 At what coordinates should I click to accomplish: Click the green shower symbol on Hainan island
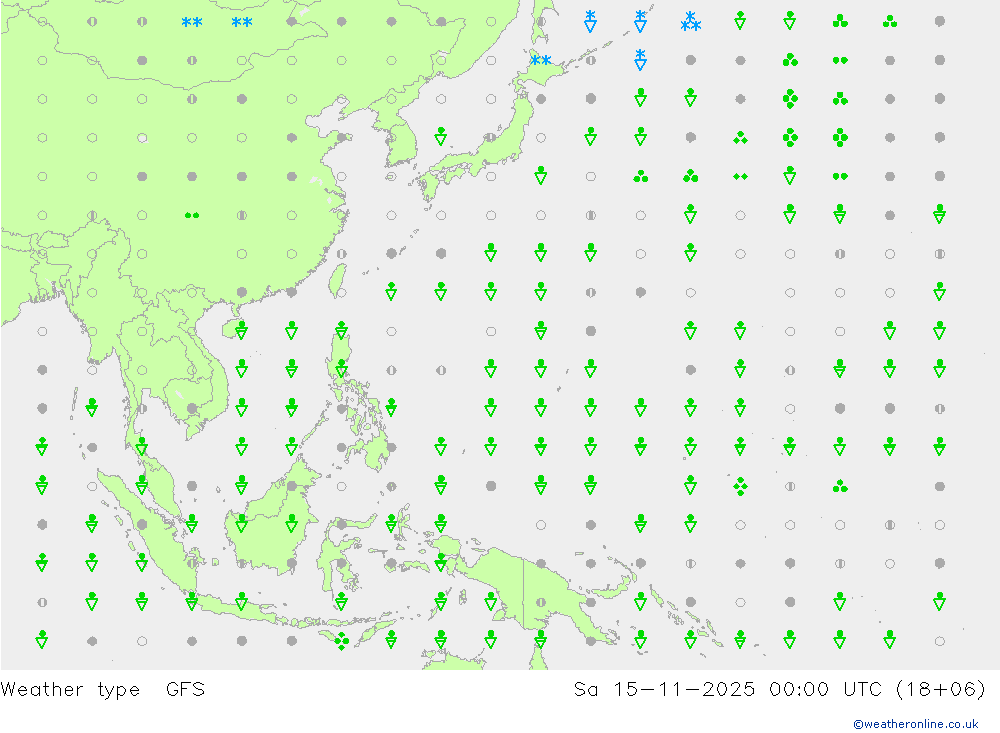pyautogui.click(x=242, y=330)
